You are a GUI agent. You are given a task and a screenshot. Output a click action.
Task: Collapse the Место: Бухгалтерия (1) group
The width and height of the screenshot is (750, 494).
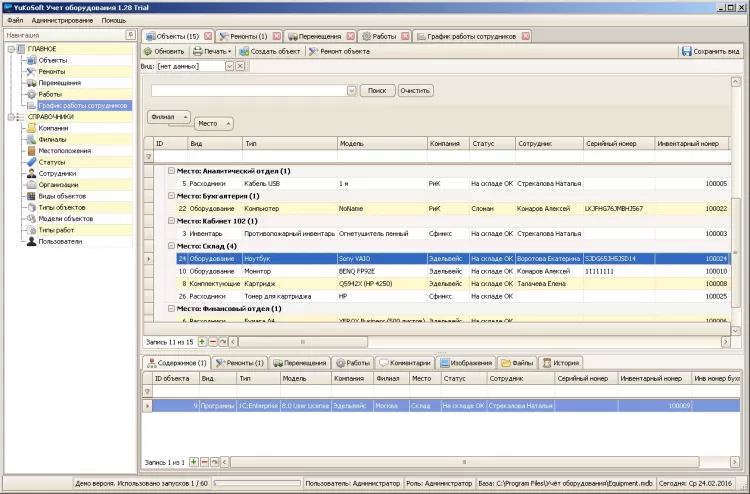click(x=171, y=196)
